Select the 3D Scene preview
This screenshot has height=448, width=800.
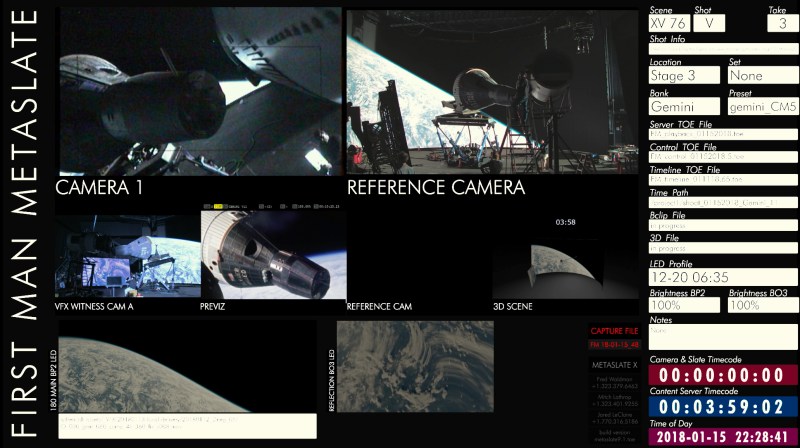point(565,262)
